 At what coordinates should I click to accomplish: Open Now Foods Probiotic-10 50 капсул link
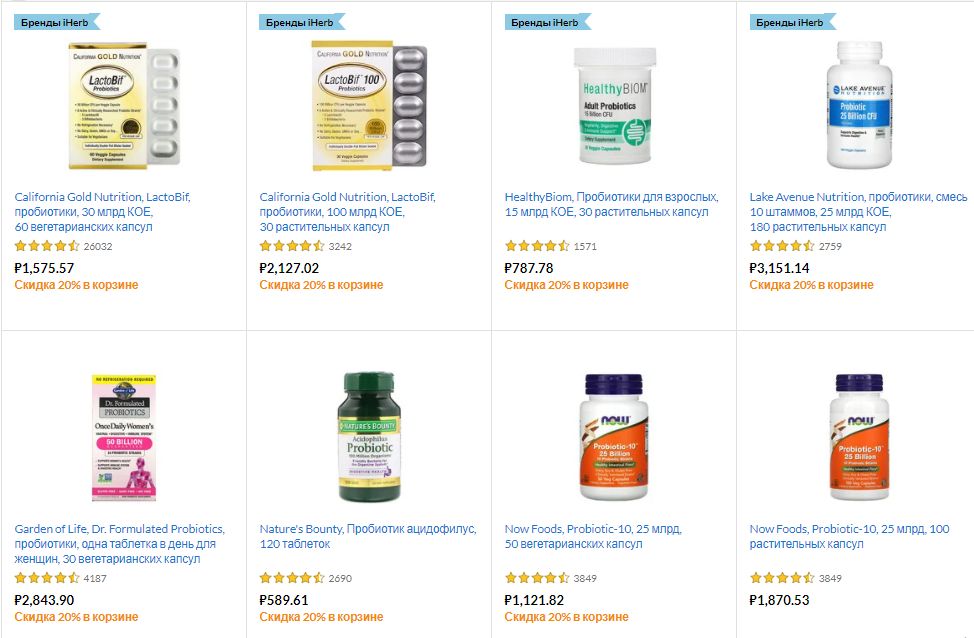click(593, 536)
